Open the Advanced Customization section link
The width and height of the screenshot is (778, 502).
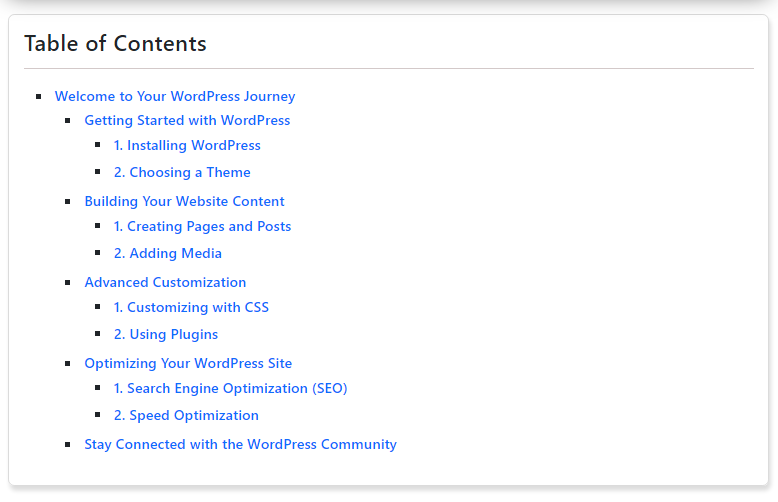pos(165,282)
